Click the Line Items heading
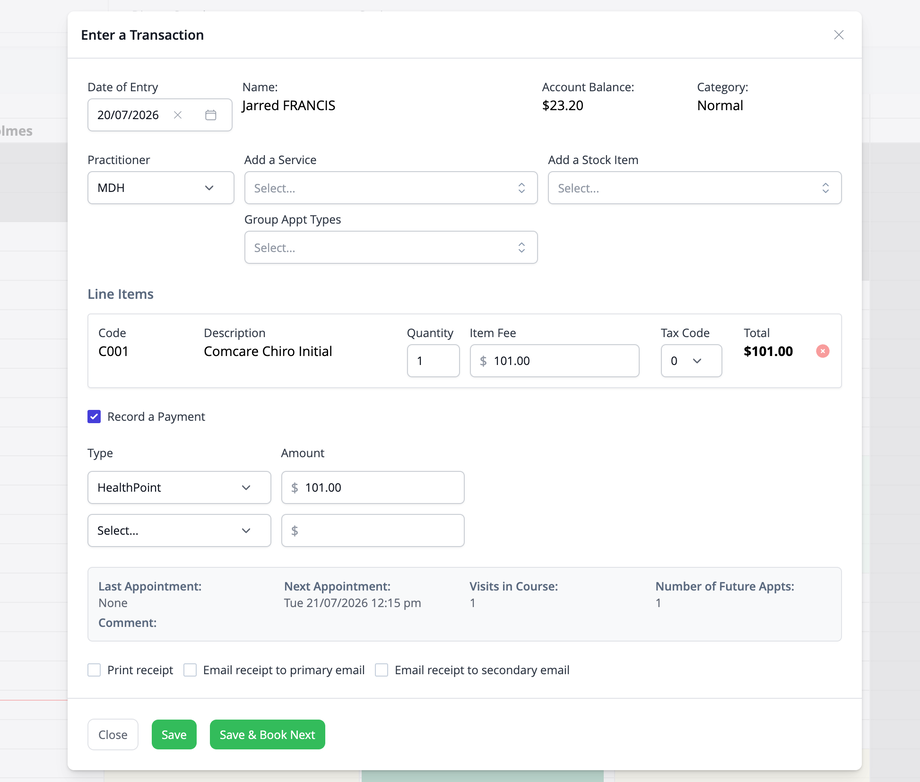The height and width of the screenshot is (782, 920). pos(120,294)
